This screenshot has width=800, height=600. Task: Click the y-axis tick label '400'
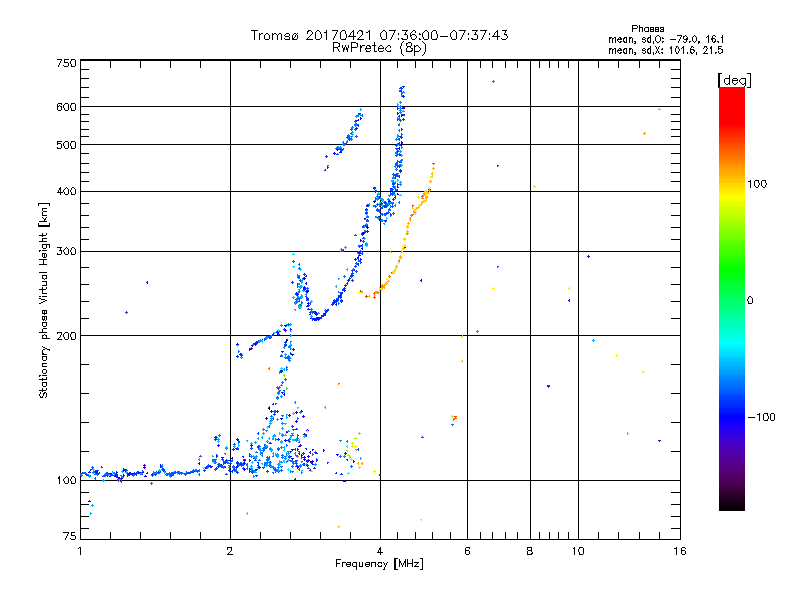pos(66,192)
